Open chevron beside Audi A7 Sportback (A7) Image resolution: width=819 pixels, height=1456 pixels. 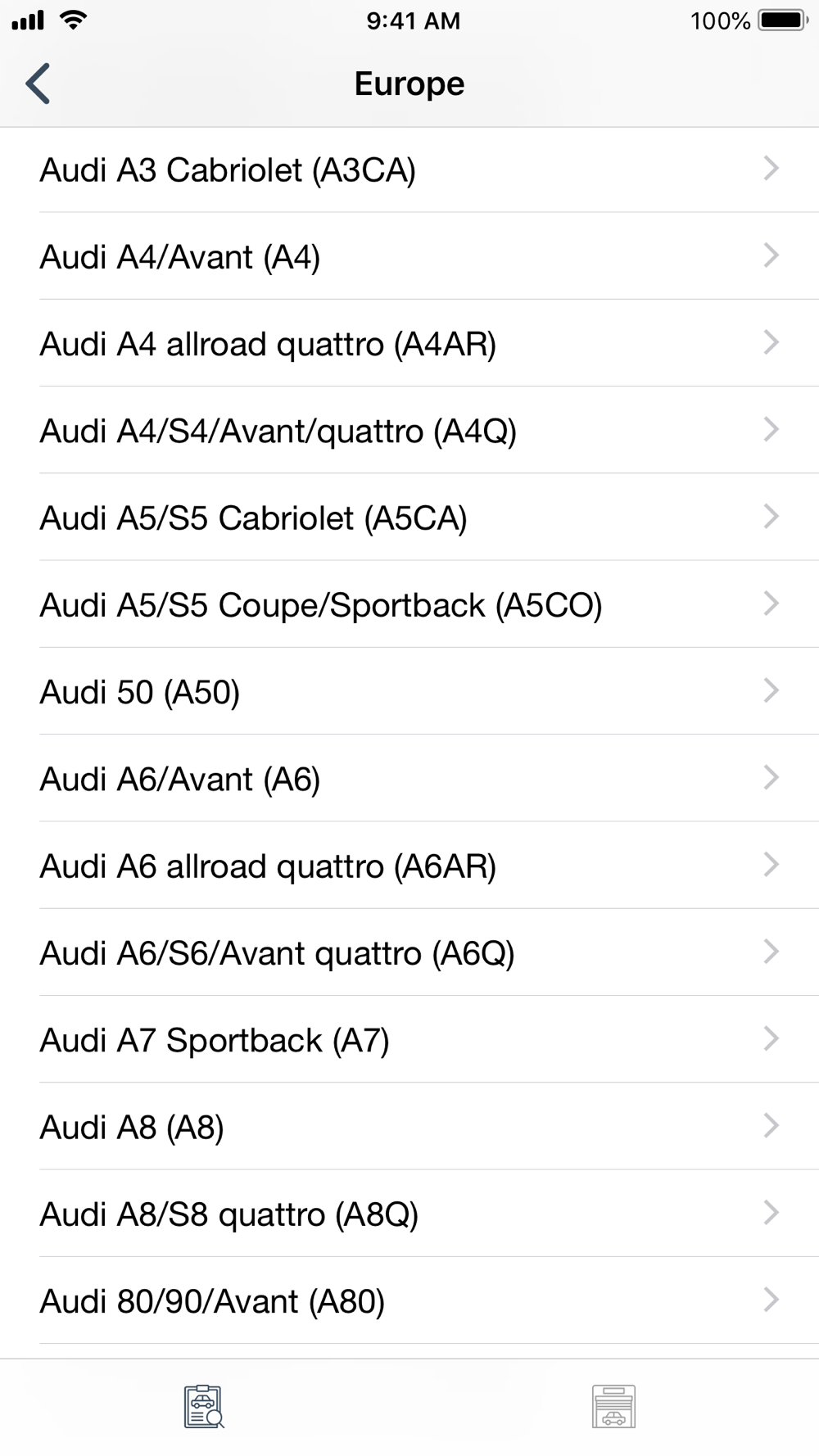[771, 1039]
